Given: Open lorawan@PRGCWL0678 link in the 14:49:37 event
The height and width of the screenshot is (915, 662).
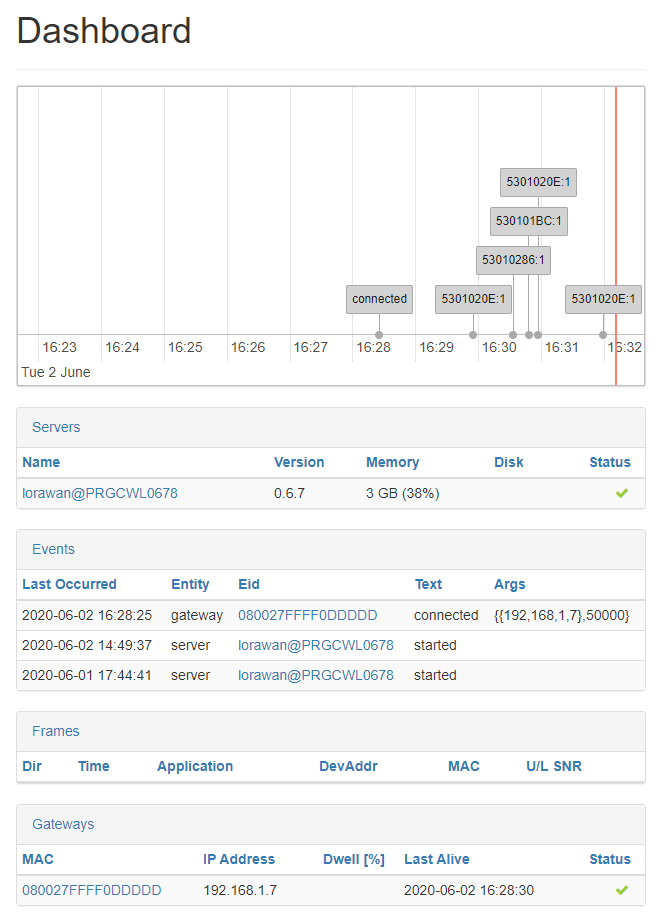Looking at the screenshot, I should [316, 645].
